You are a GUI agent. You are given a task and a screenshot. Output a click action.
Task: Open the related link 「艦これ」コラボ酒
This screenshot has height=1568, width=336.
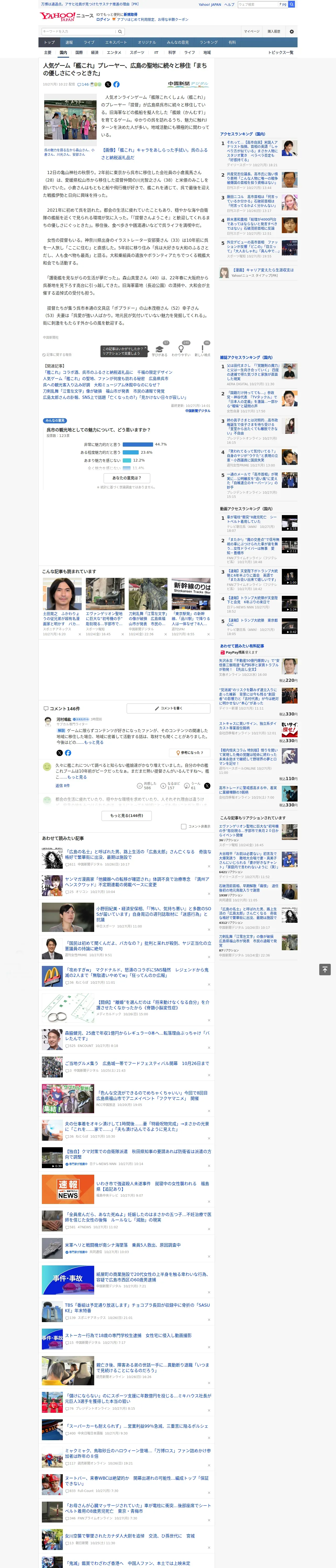pyautogui.click(x=107, y=372)
